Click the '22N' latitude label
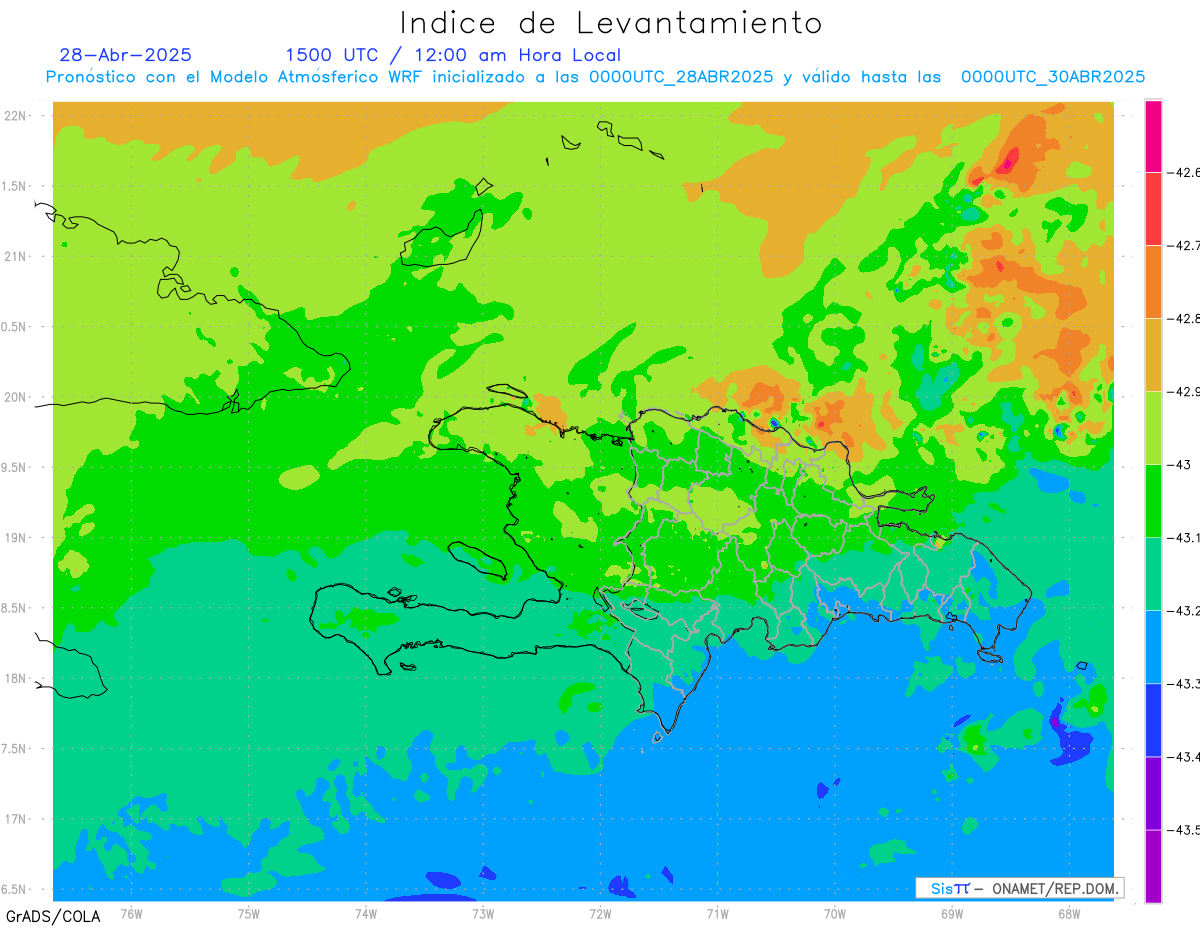 [x=15, y=116]
